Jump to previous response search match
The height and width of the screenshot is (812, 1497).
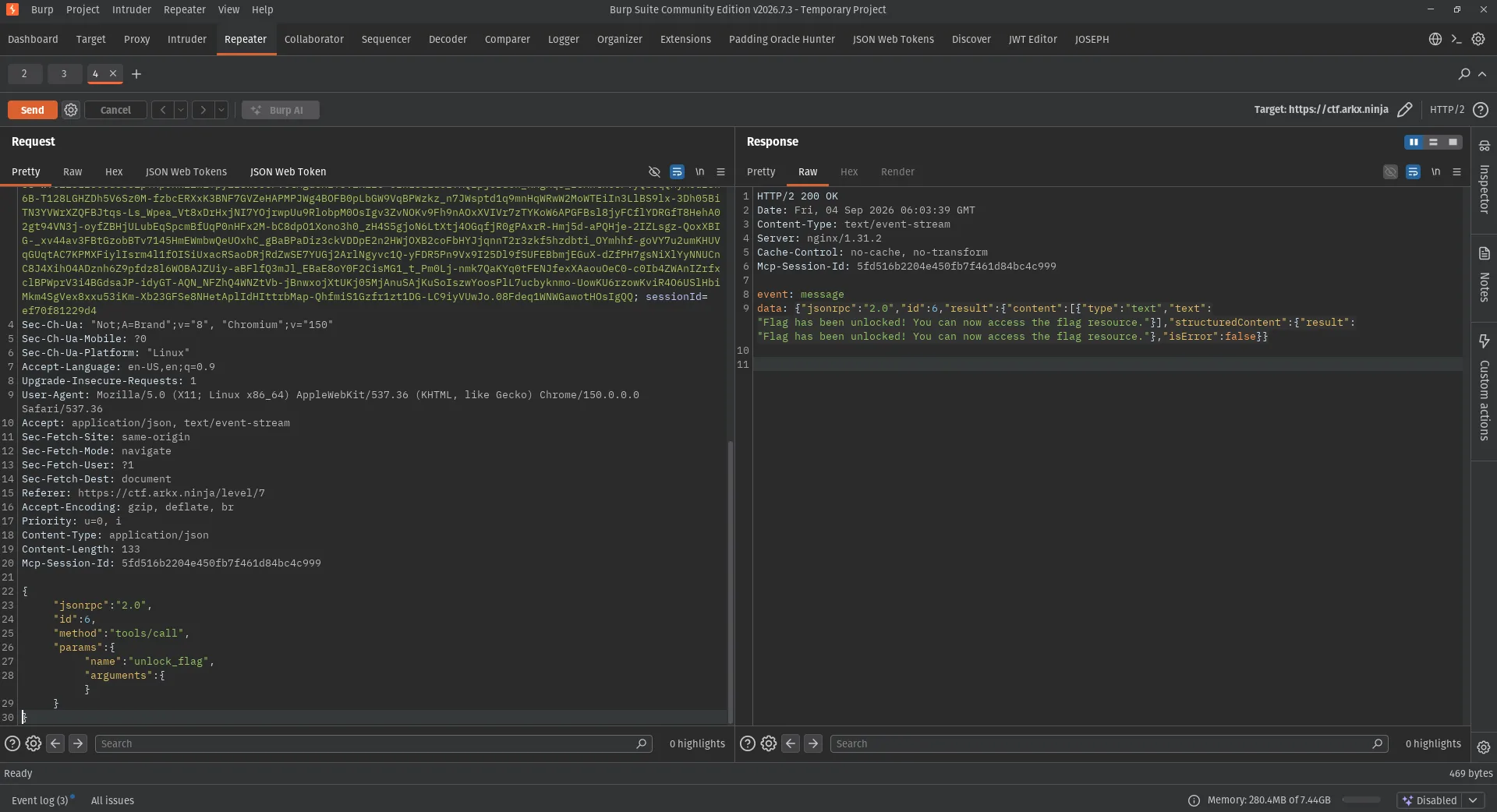(791, 743)
